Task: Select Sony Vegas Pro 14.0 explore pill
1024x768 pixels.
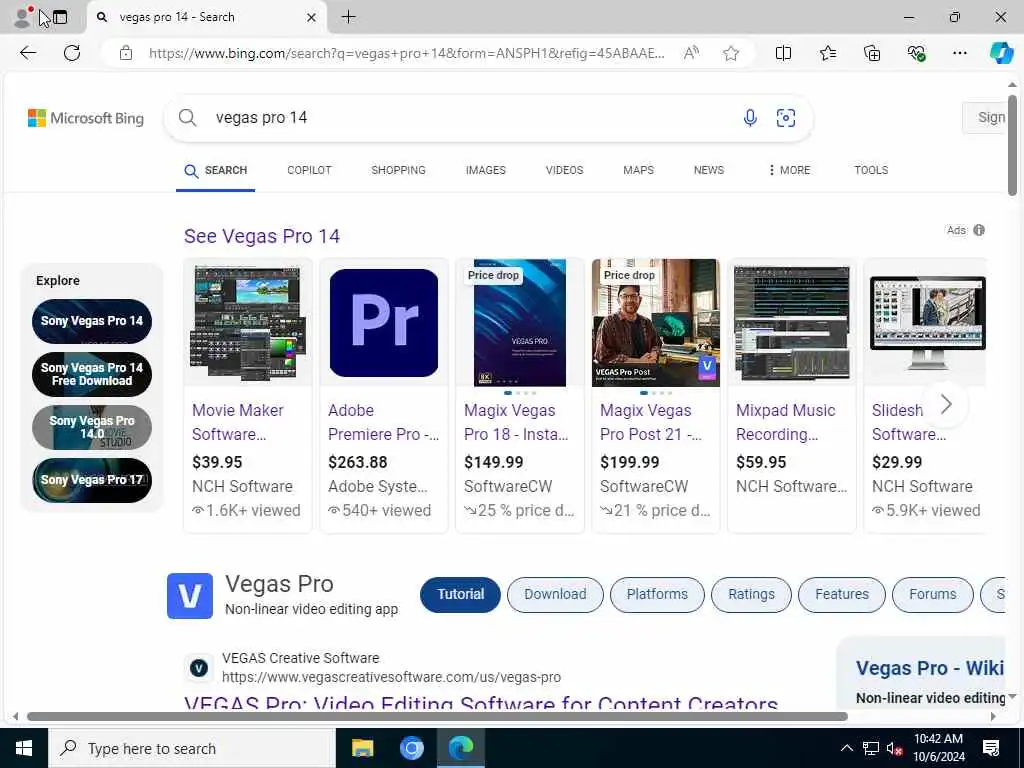Action: click(x=92, y=428)
